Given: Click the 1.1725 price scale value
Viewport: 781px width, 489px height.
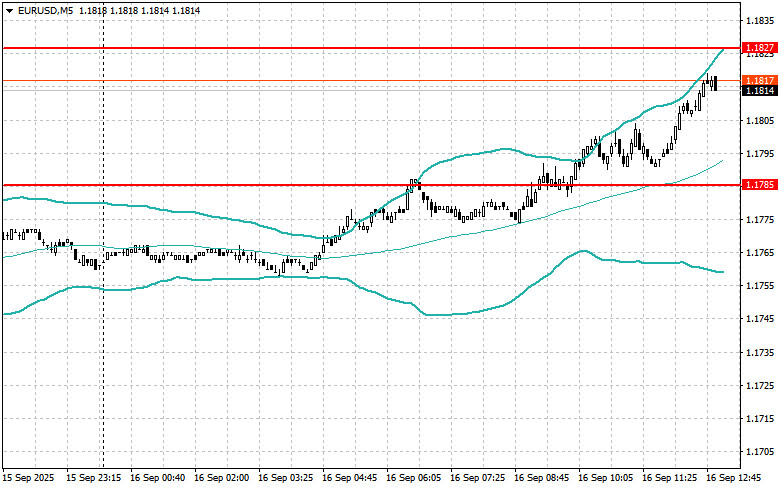Looking at the screenshot, I should pyautogui.click(x=761, y=385).
